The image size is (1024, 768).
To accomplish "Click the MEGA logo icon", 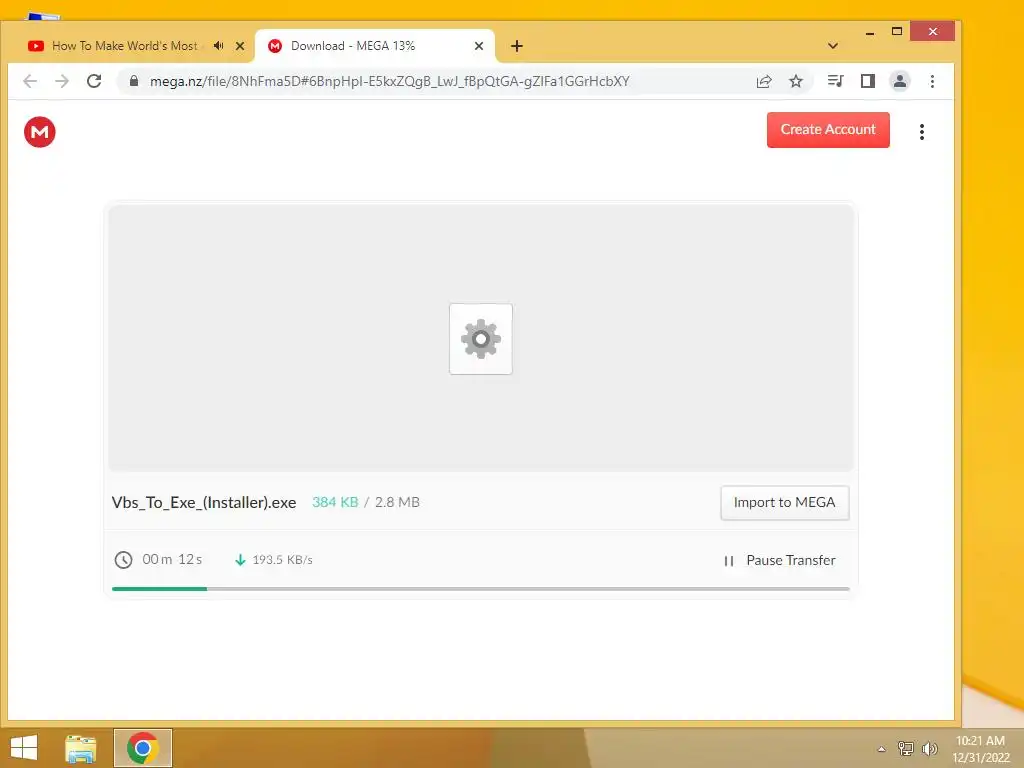I will point(40,132).
